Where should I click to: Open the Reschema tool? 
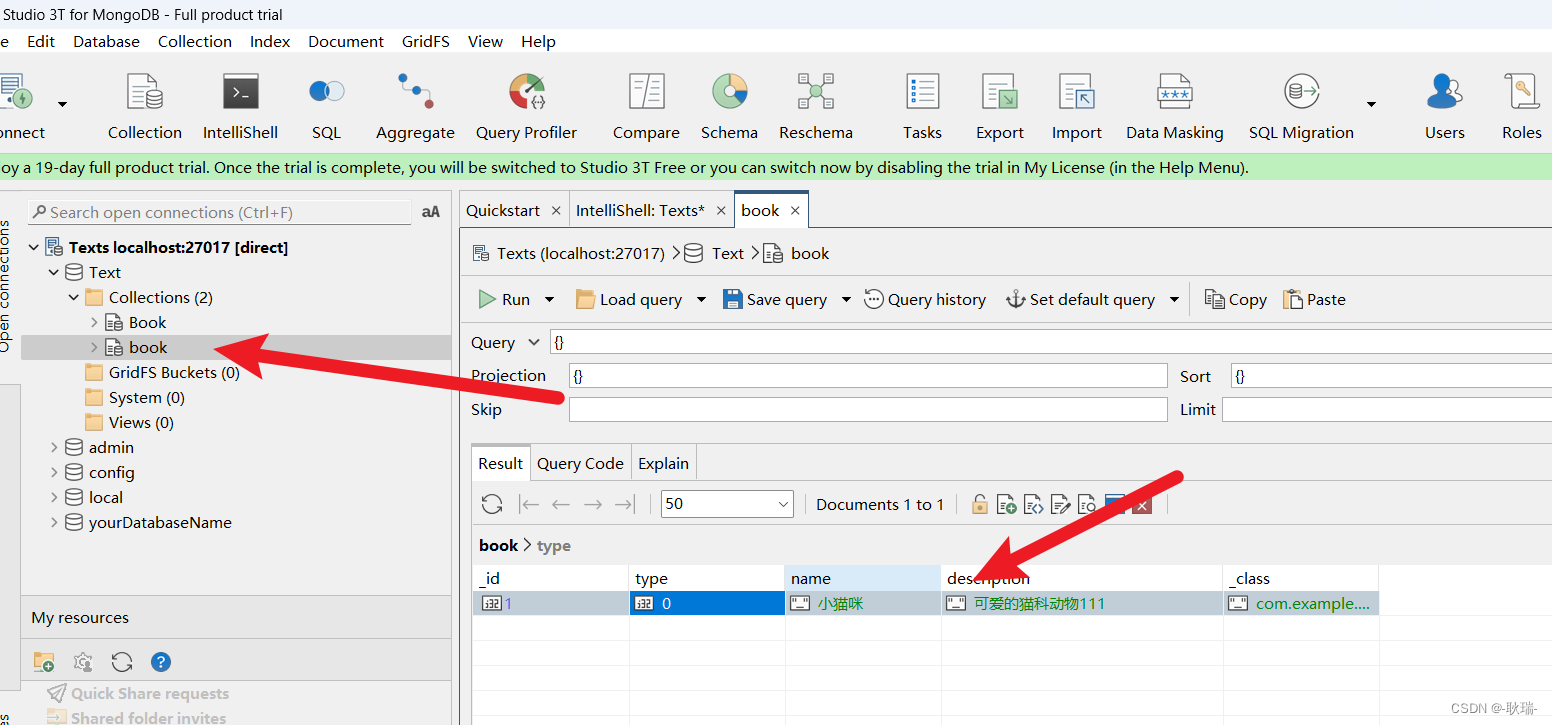[x=816, y=105]
